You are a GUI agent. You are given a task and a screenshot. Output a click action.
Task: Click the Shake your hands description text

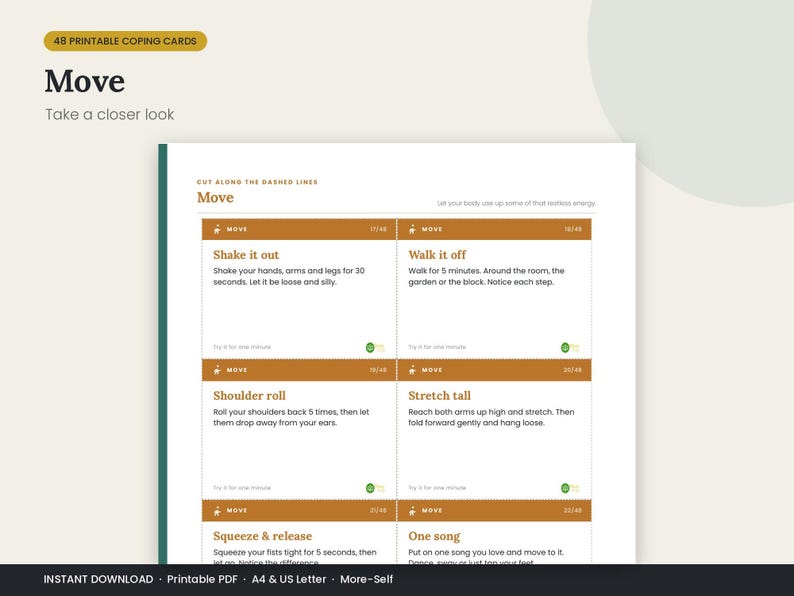[289, 276]
